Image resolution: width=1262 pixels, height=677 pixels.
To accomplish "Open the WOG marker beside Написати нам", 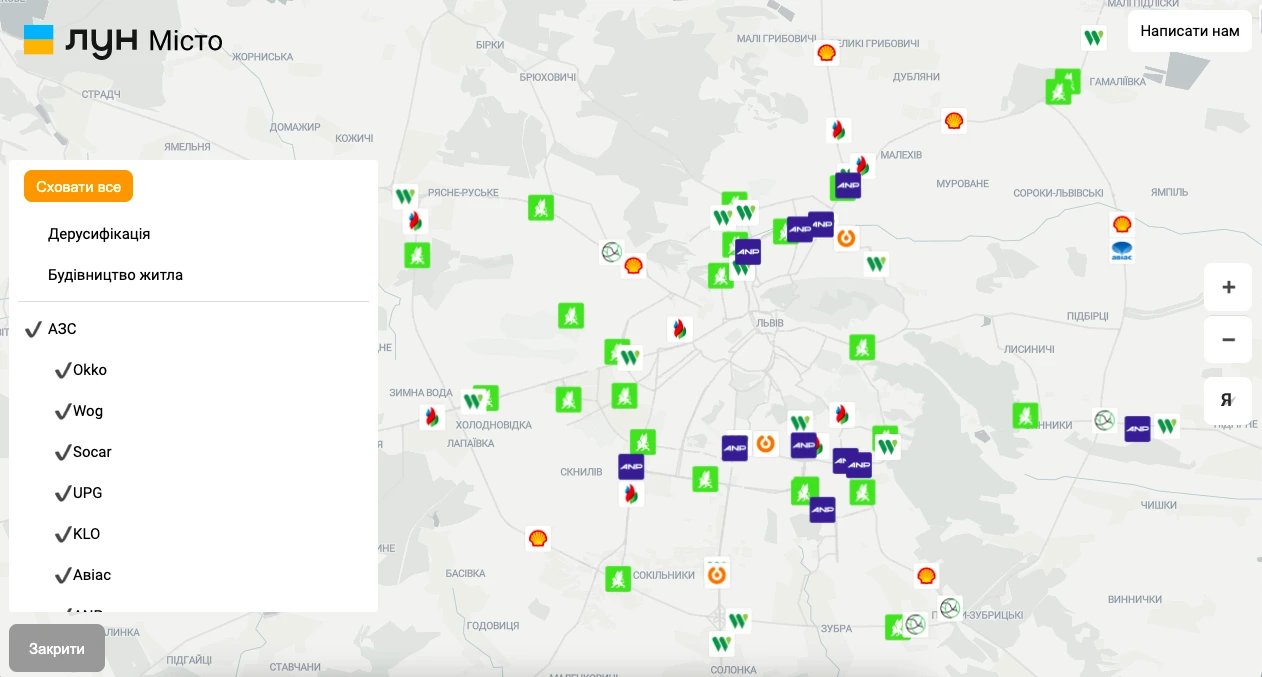I will click(x=1093, y=39).
